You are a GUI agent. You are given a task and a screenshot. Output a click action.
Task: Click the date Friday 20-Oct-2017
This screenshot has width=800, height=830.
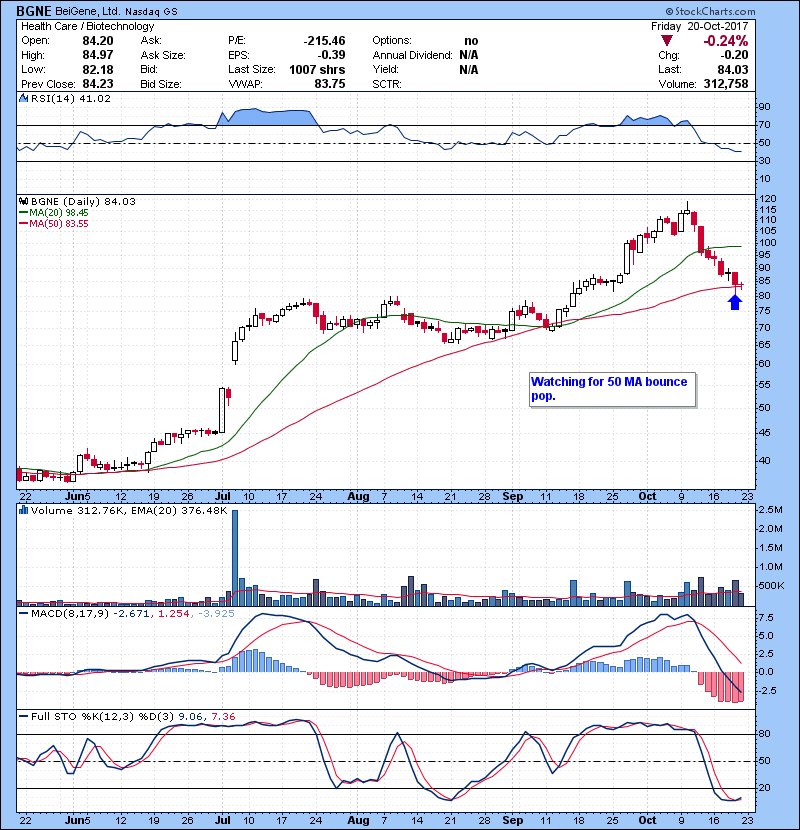pyautogui.click(x=699, y=26)
